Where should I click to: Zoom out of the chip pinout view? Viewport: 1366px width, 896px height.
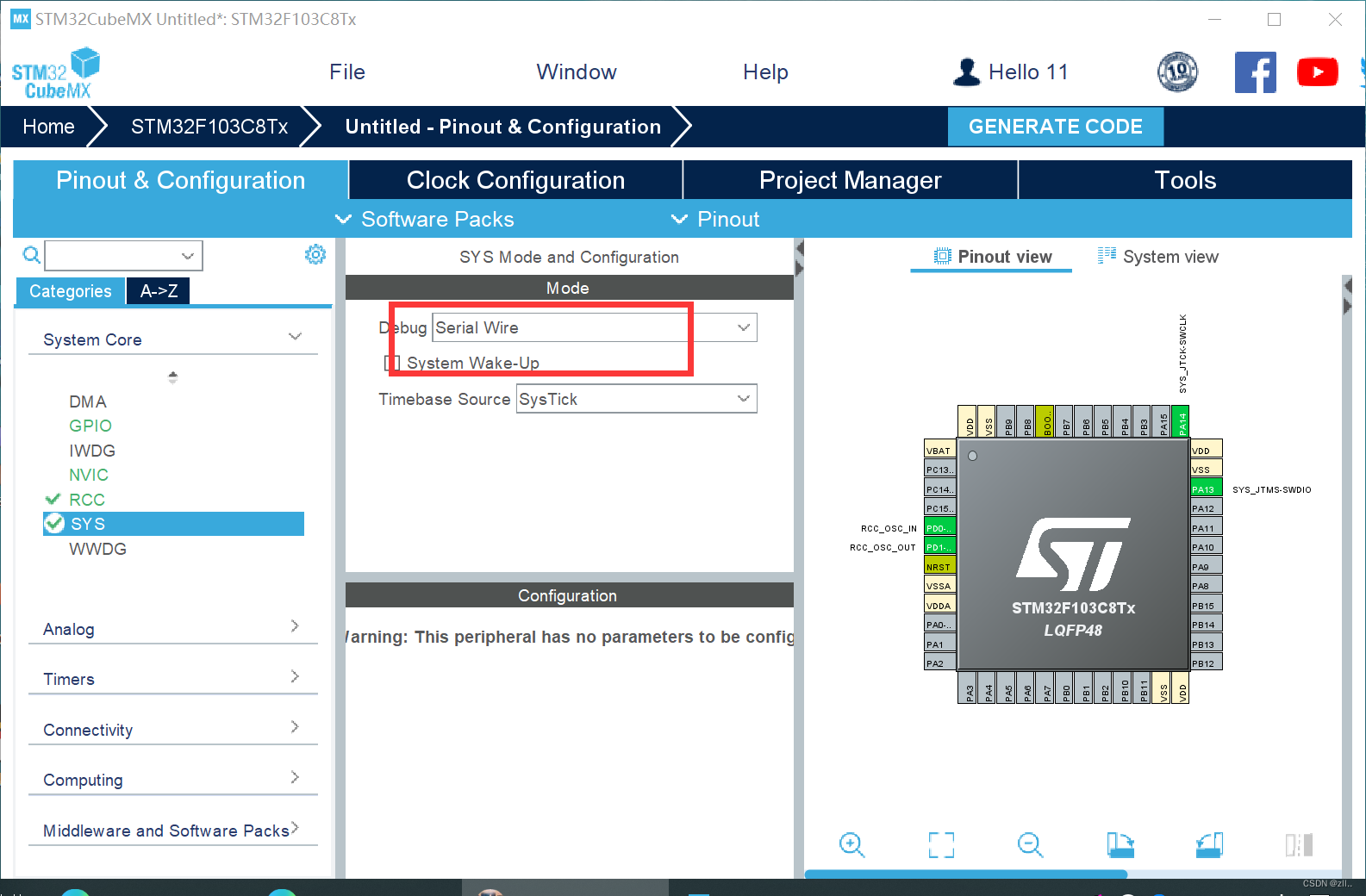(1030, 845)
